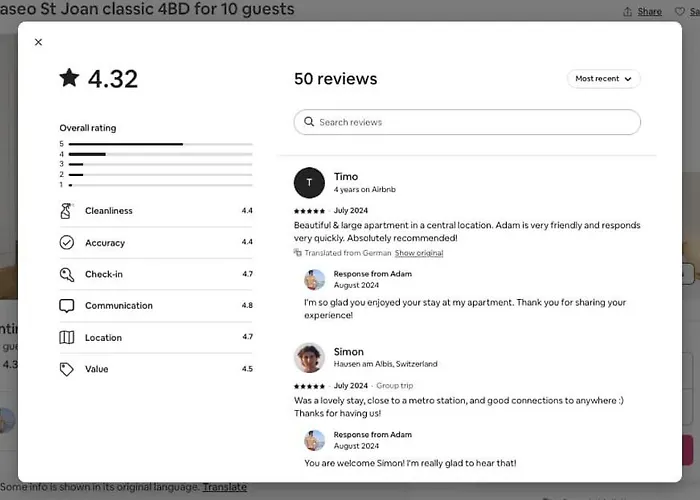Click the magnifier icon in Search reviews

309,122
